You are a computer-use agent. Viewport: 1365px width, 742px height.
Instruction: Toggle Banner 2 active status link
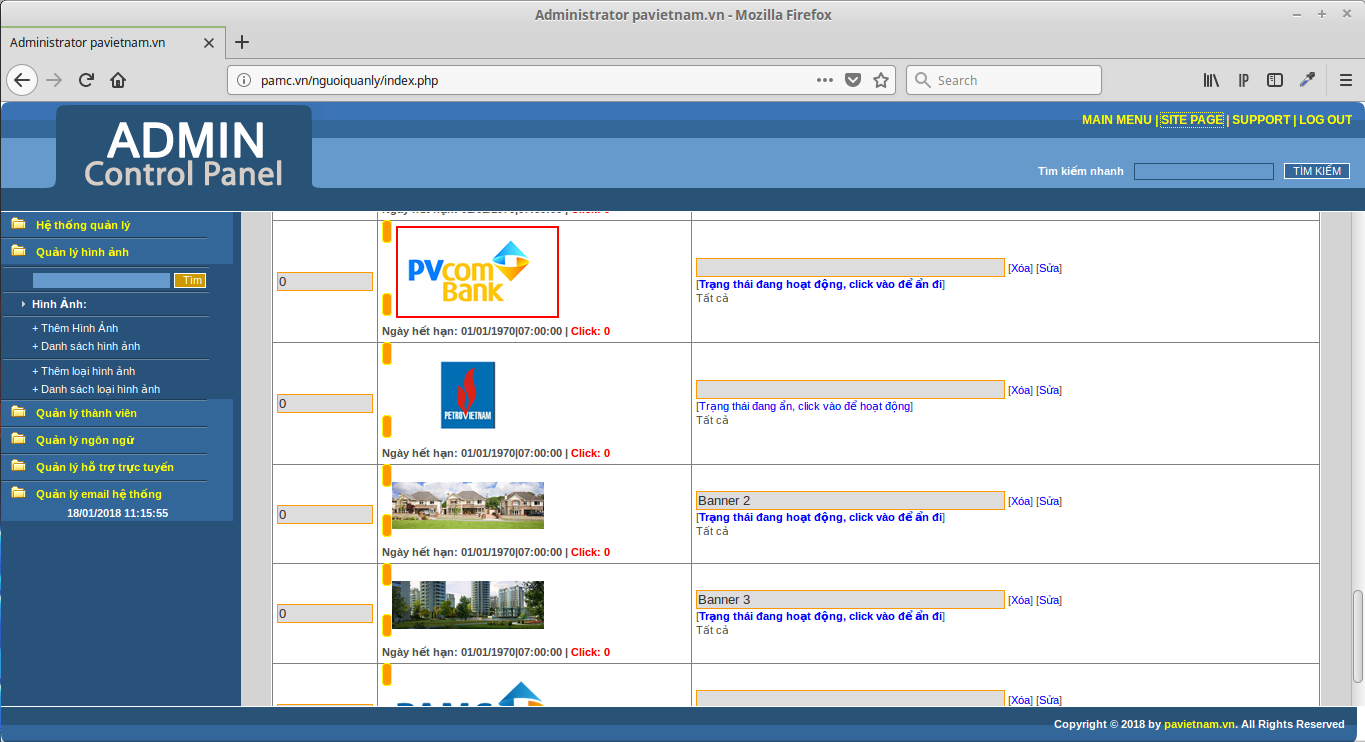(820, 517)
